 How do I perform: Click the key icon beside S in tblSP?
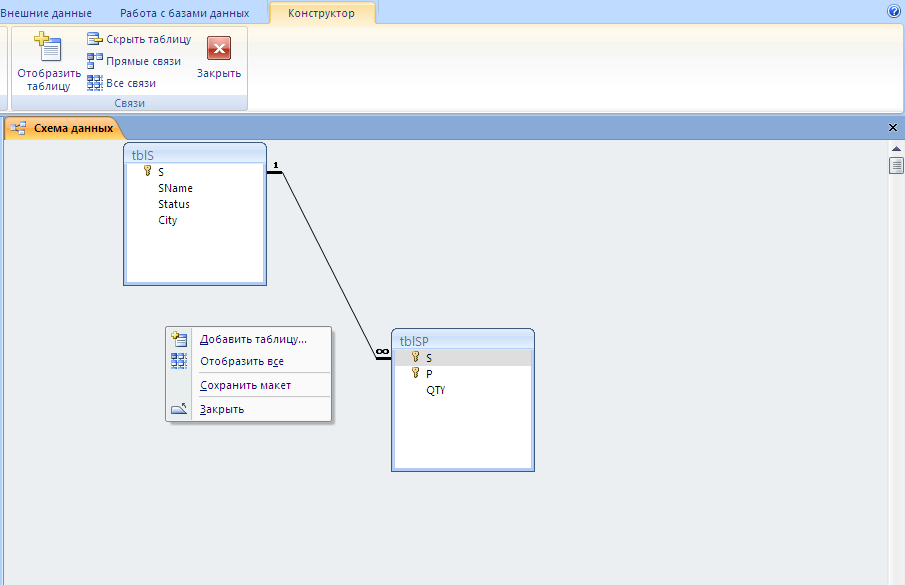416,357
